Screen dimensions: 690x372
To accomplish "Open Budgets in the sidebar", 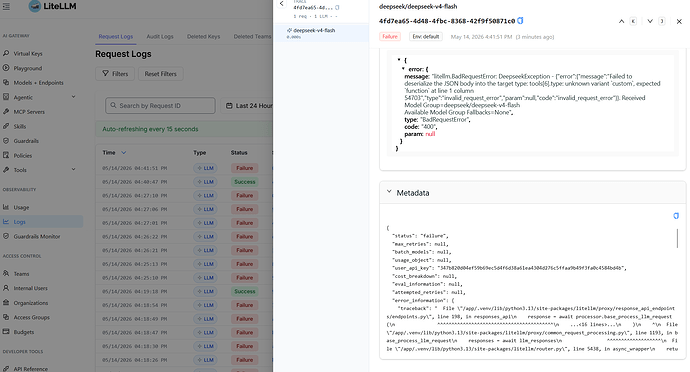I will coord(24,332).
